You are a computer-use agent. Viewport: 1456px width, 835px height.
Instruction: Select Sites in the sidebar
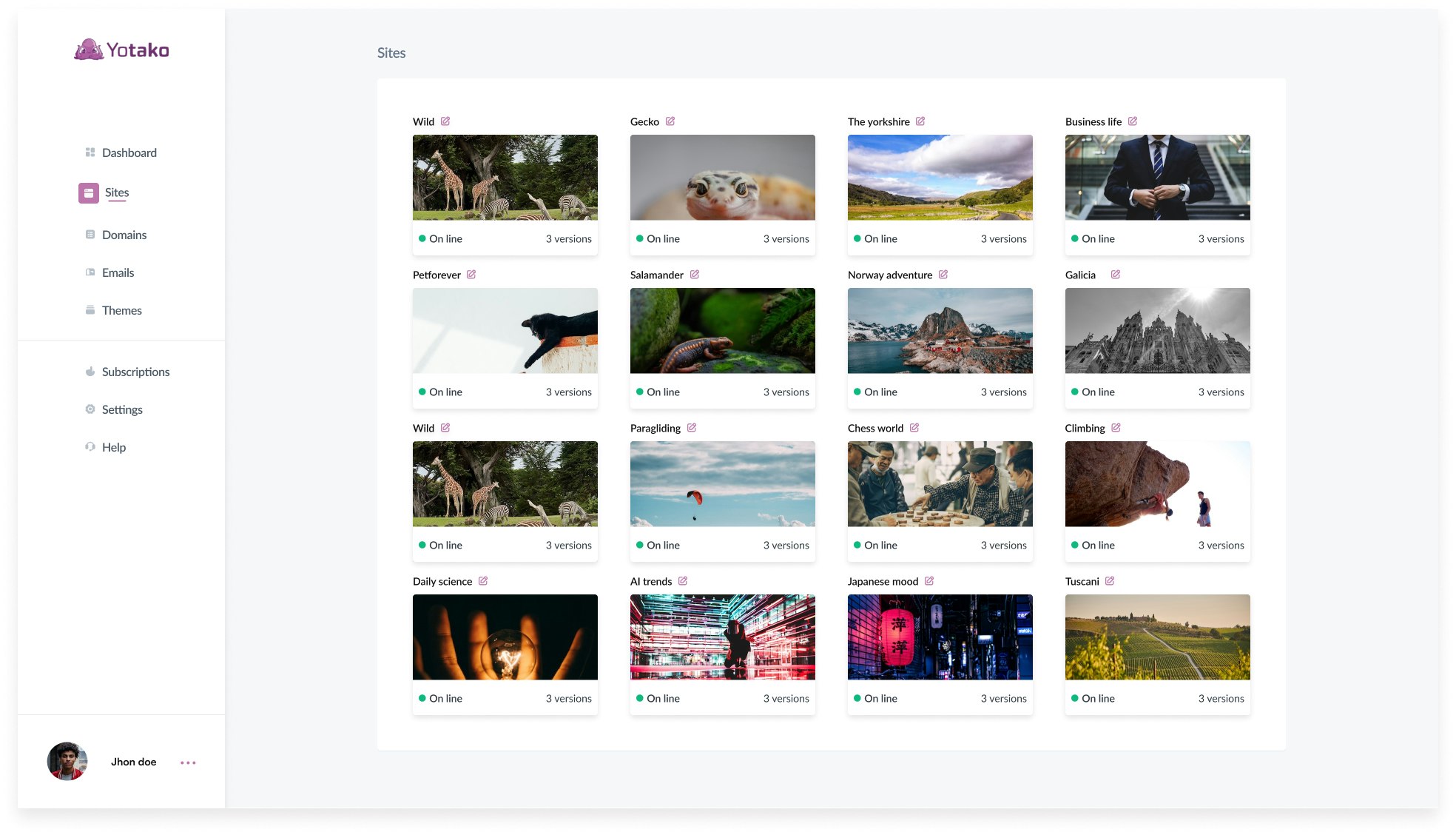click(x=117, y=192)
